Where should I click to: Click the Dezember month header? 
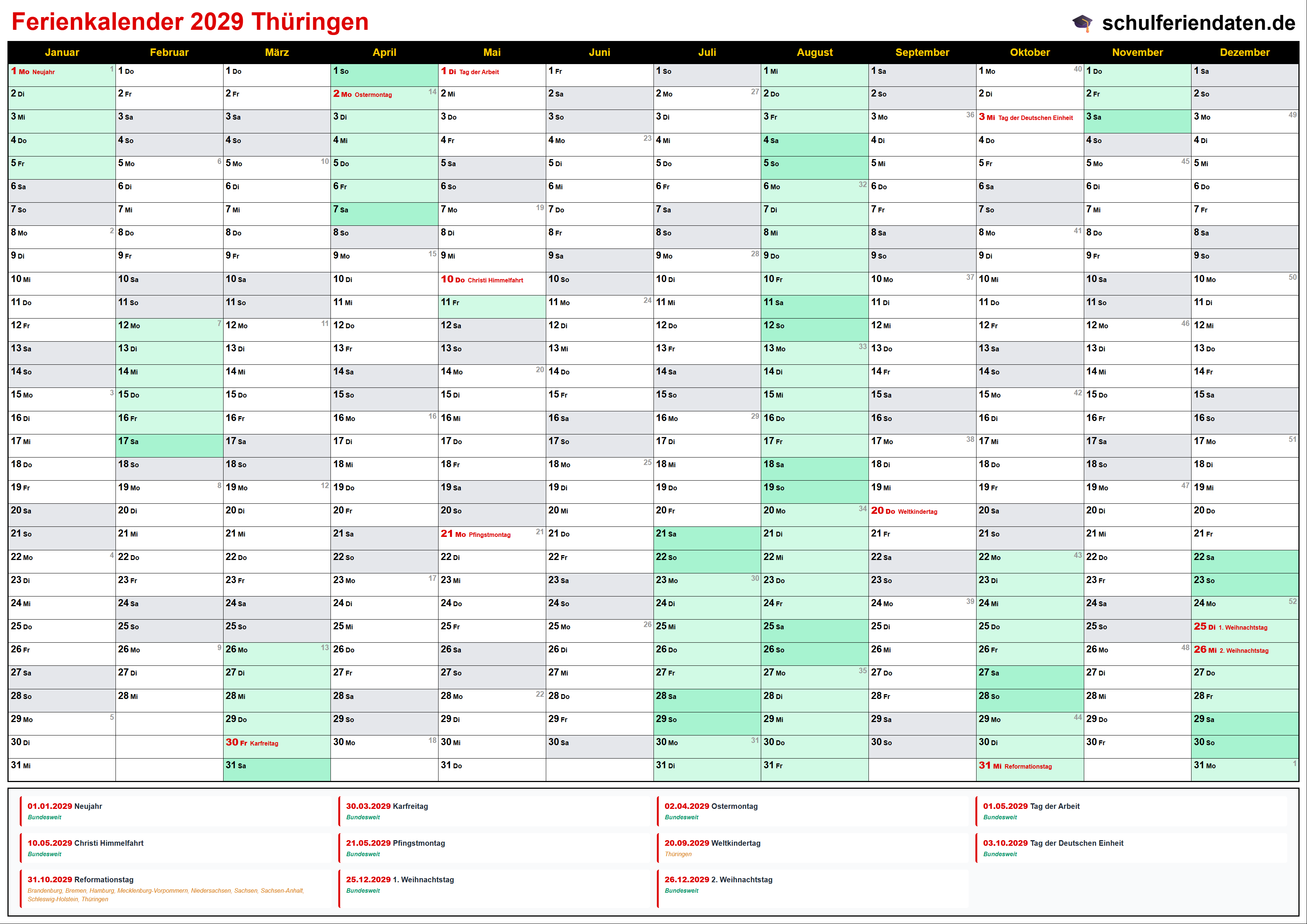(1244, 53)
